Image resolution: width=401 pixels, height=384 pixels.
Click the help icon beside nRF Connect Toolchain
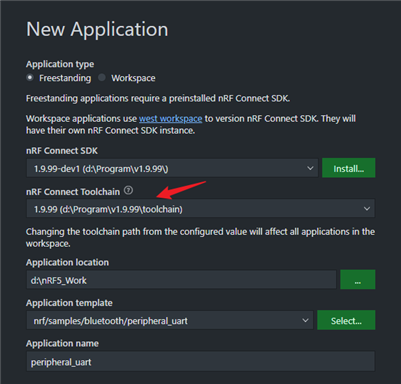128,190
